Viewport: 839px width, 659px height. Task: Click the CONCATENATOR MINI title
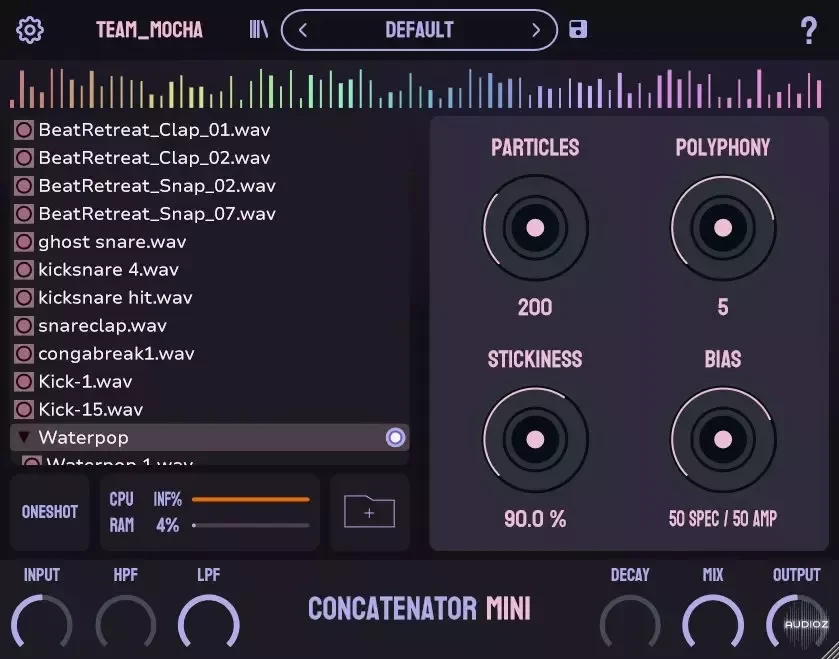pyautogui.click(x=420, y=609)
